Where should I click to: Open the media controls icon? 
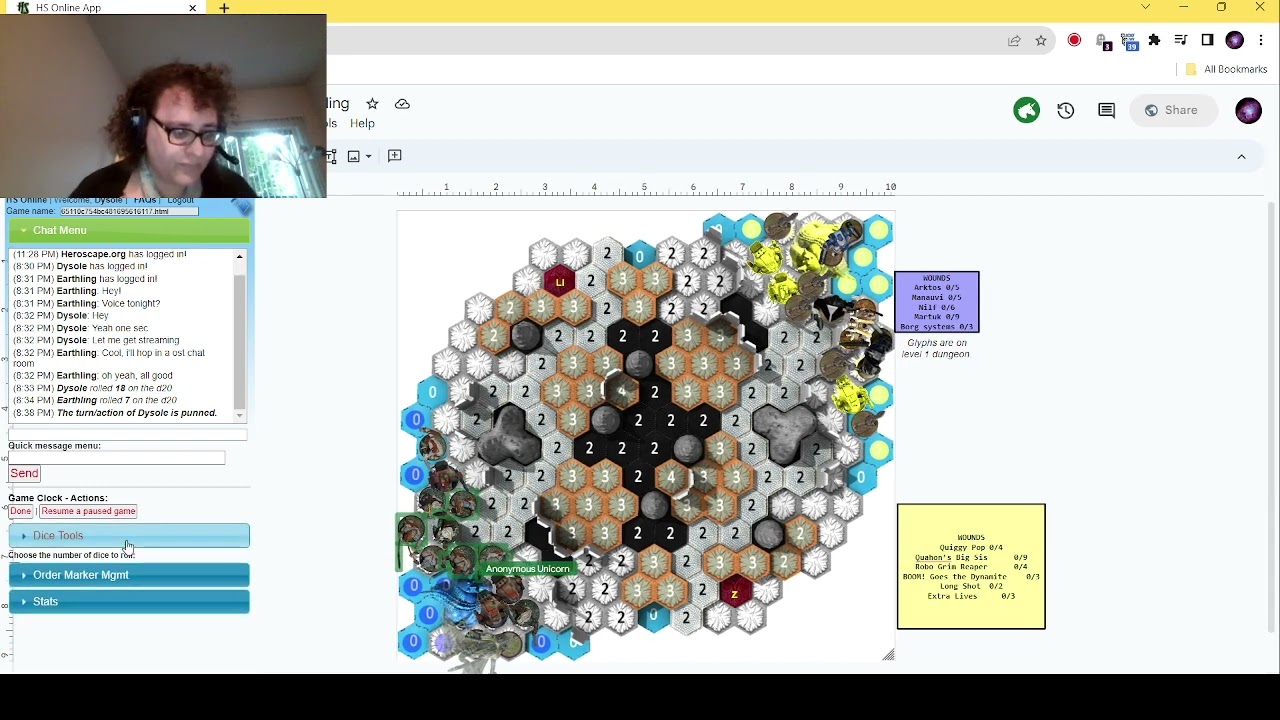pos(1181,40)
